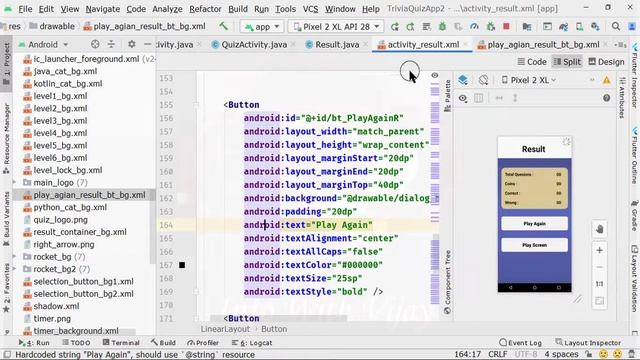Image resolution: width=640 pixels, height=360 pixels.
Task: Click the Run app icon
Action: pyautogui.click(x=394, y=27)
